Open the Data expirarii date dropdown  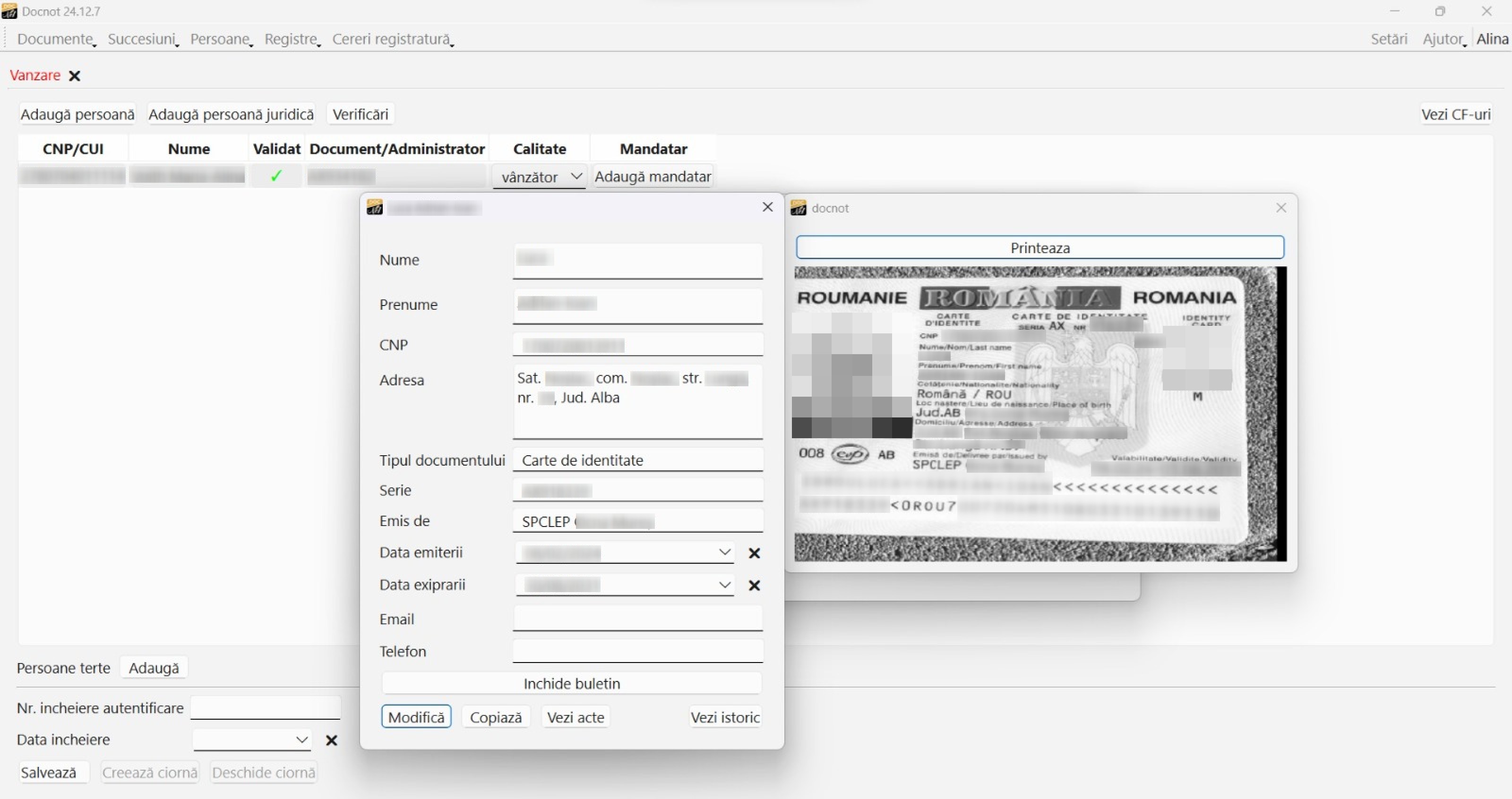[724, 585]
